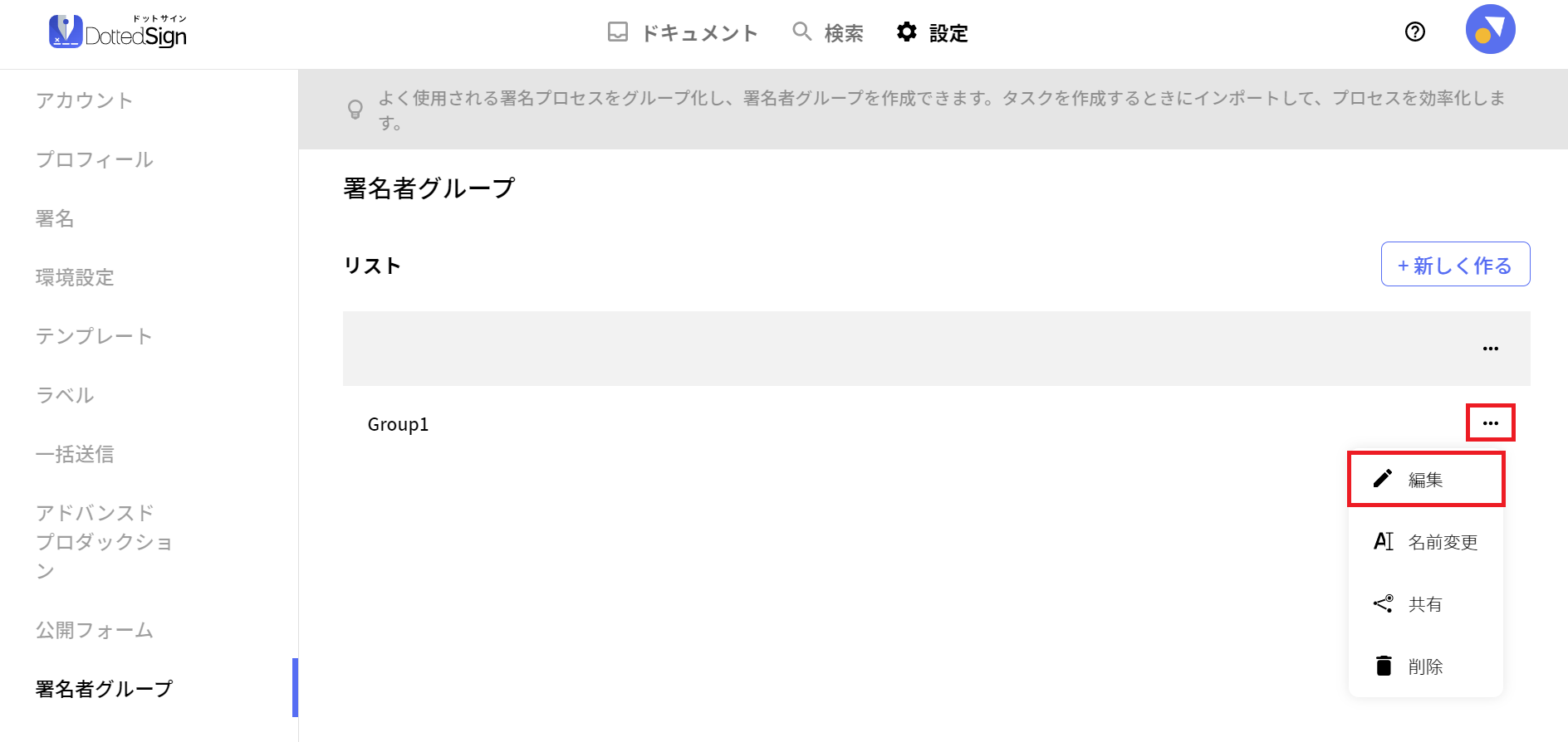Open 公開フォーム in the sidebar
This screenshot has height=742, width=1568.
tap(94, 630)
